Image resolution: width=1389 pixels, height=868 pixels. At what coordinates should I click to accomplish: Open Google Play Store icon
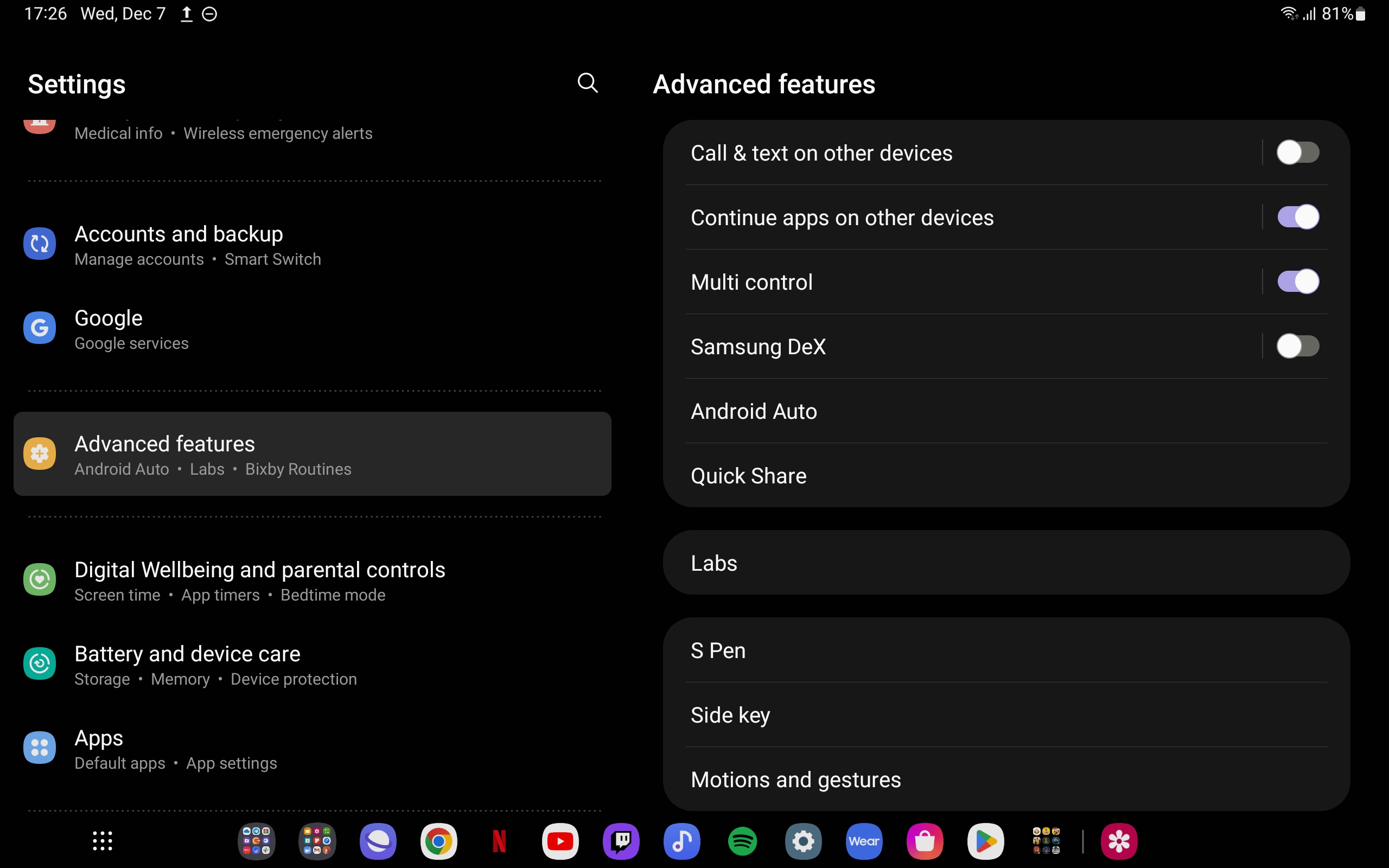(985, 841)
